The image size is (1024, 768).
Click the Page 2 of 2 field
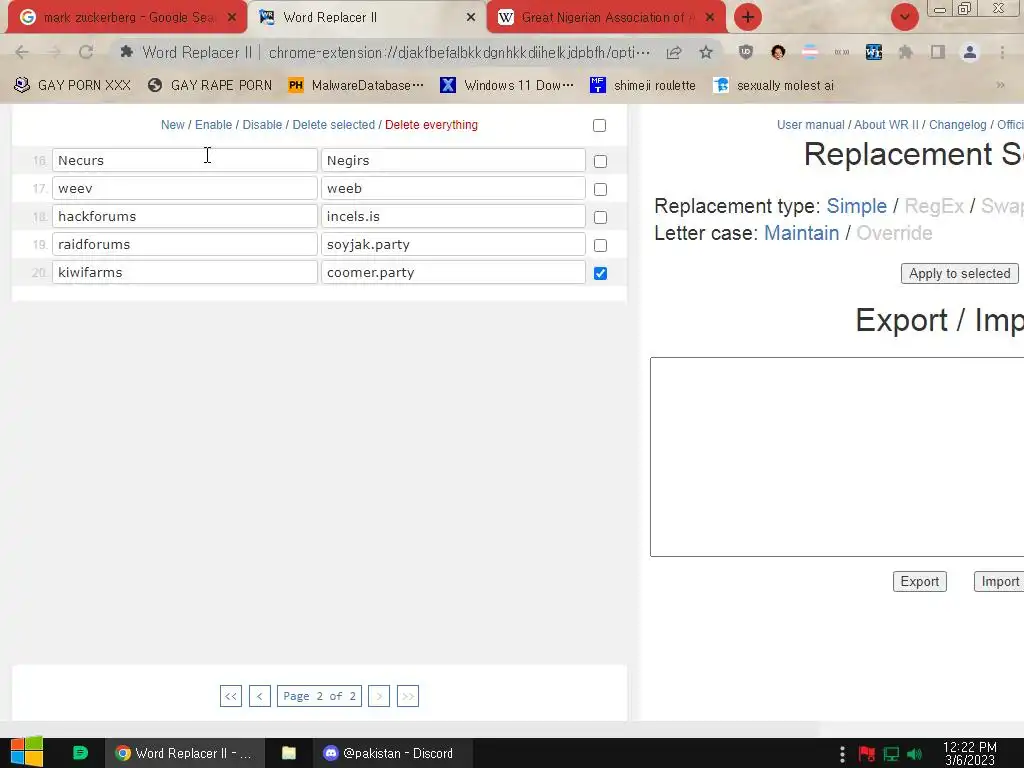[x=319, y=696]
